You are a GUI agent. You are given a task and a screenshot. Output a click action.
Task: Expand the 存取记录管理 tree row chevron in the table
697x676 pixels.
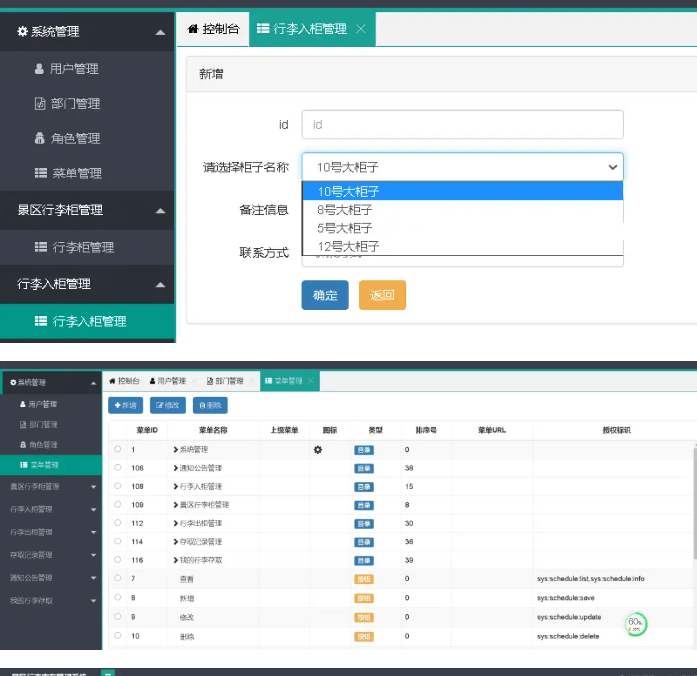[176, 542]
